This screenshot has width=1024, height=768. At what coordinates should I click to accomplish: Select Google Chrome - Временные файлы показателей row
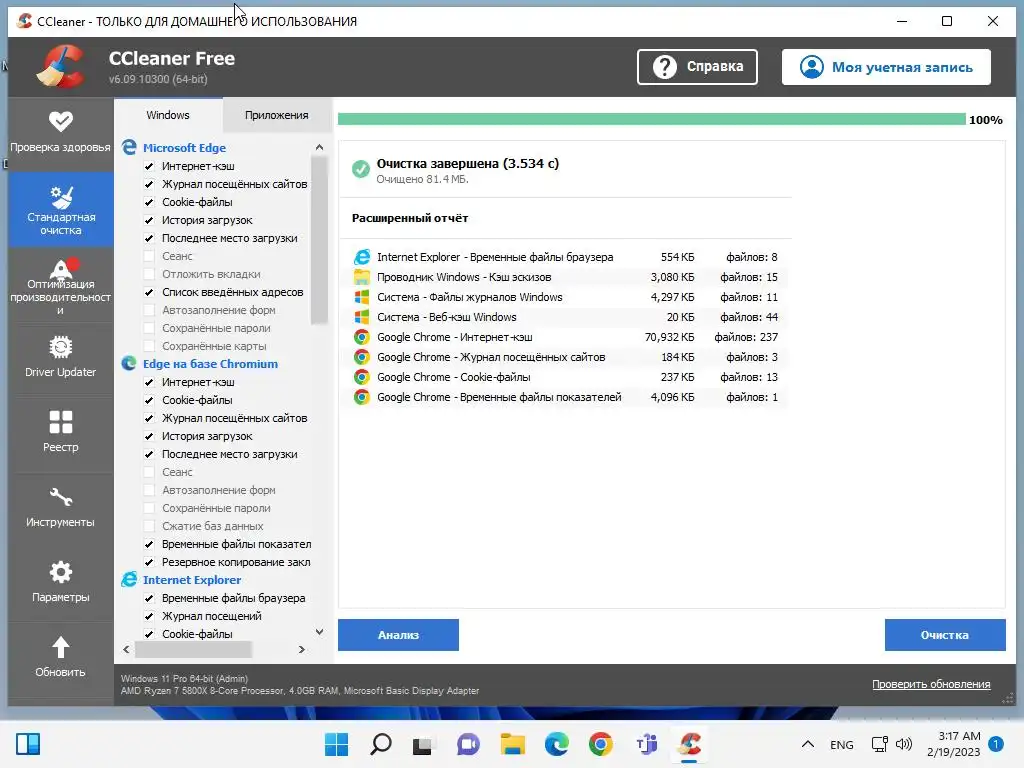click(x=566, y=397)
